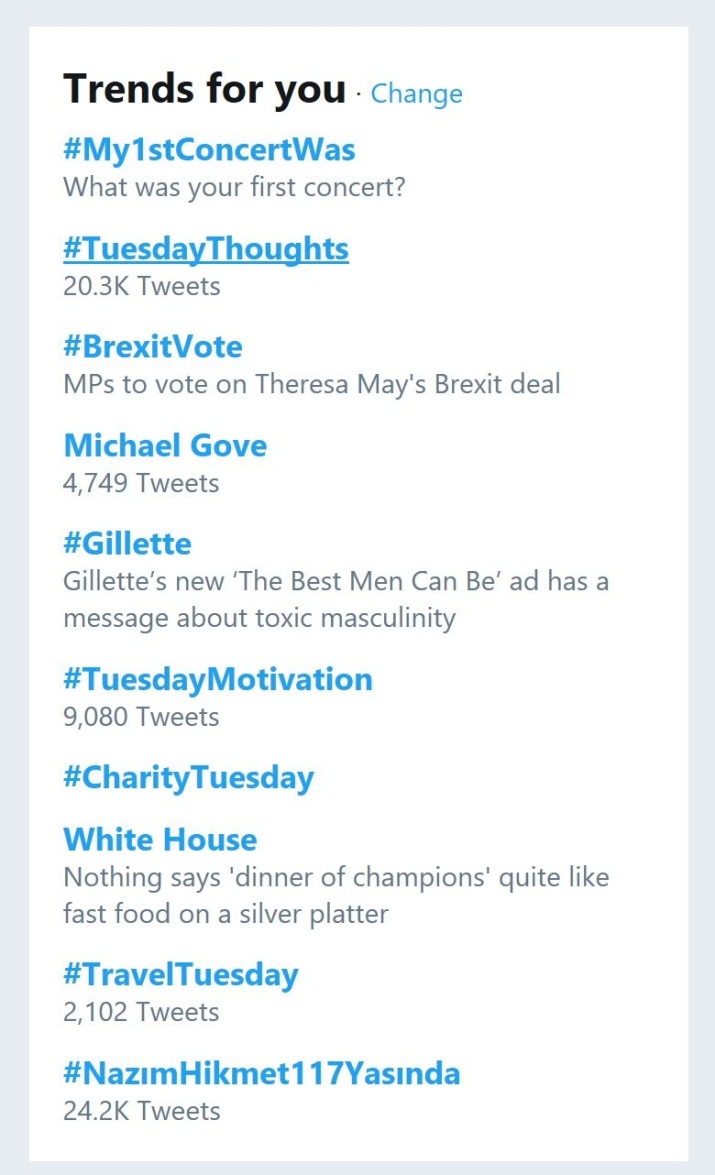
Task: Open the #BrexitVote trending topic
Action: point(153,347)
